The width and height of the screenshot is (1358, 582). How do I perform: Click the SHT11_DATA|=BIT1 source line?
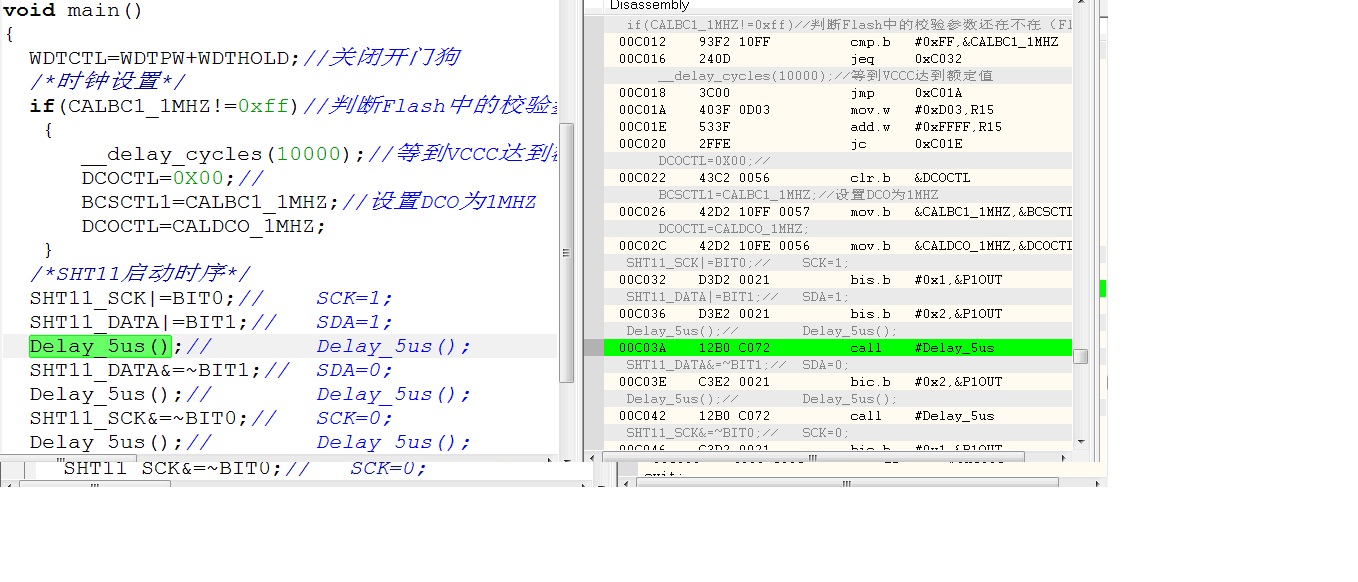pyautogui.click(x=212, y=322)
